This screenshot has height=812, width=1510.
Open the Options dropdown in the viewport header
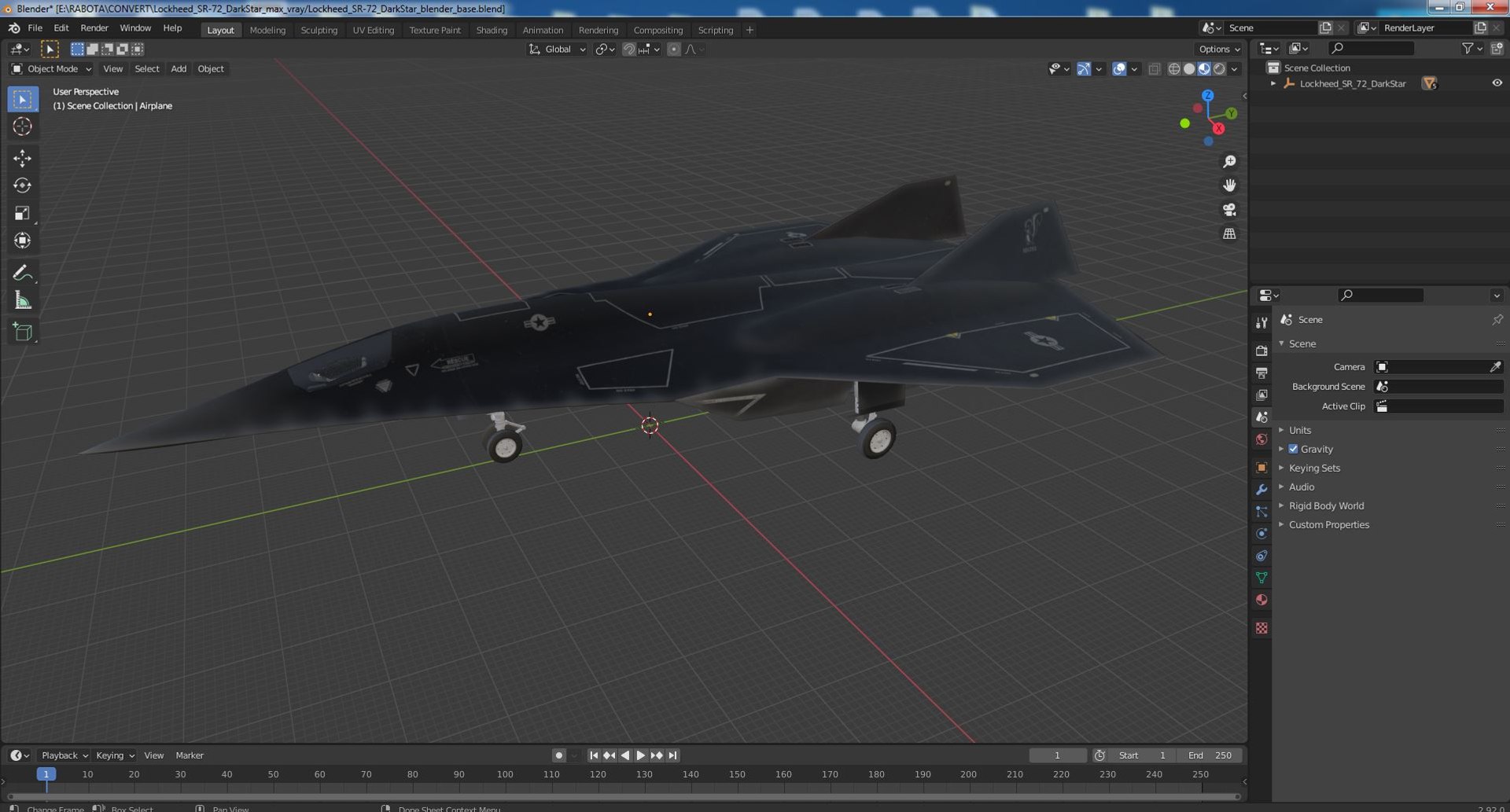coord(1219,49)
